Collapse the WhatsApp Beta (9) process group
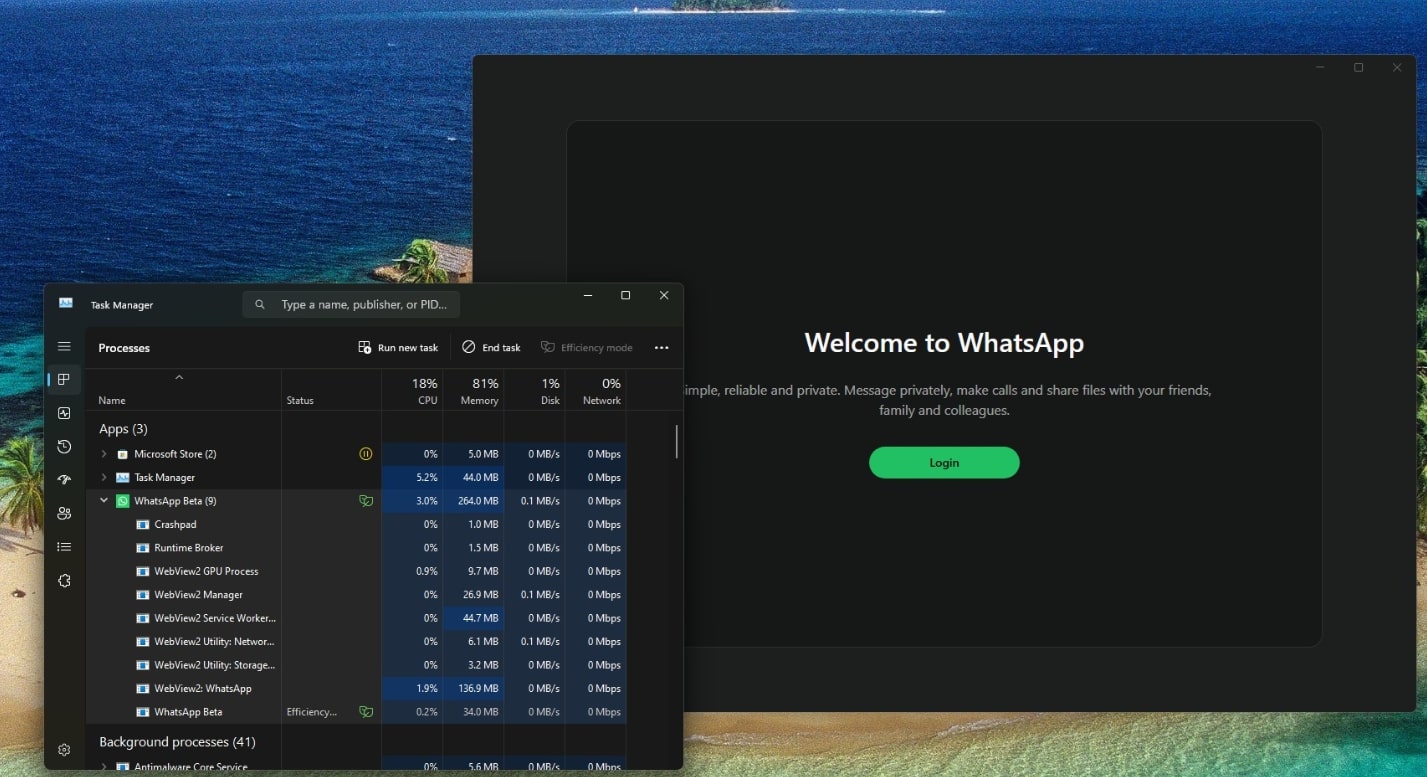This screenshot has width=1427, height=777. (103, 500)
